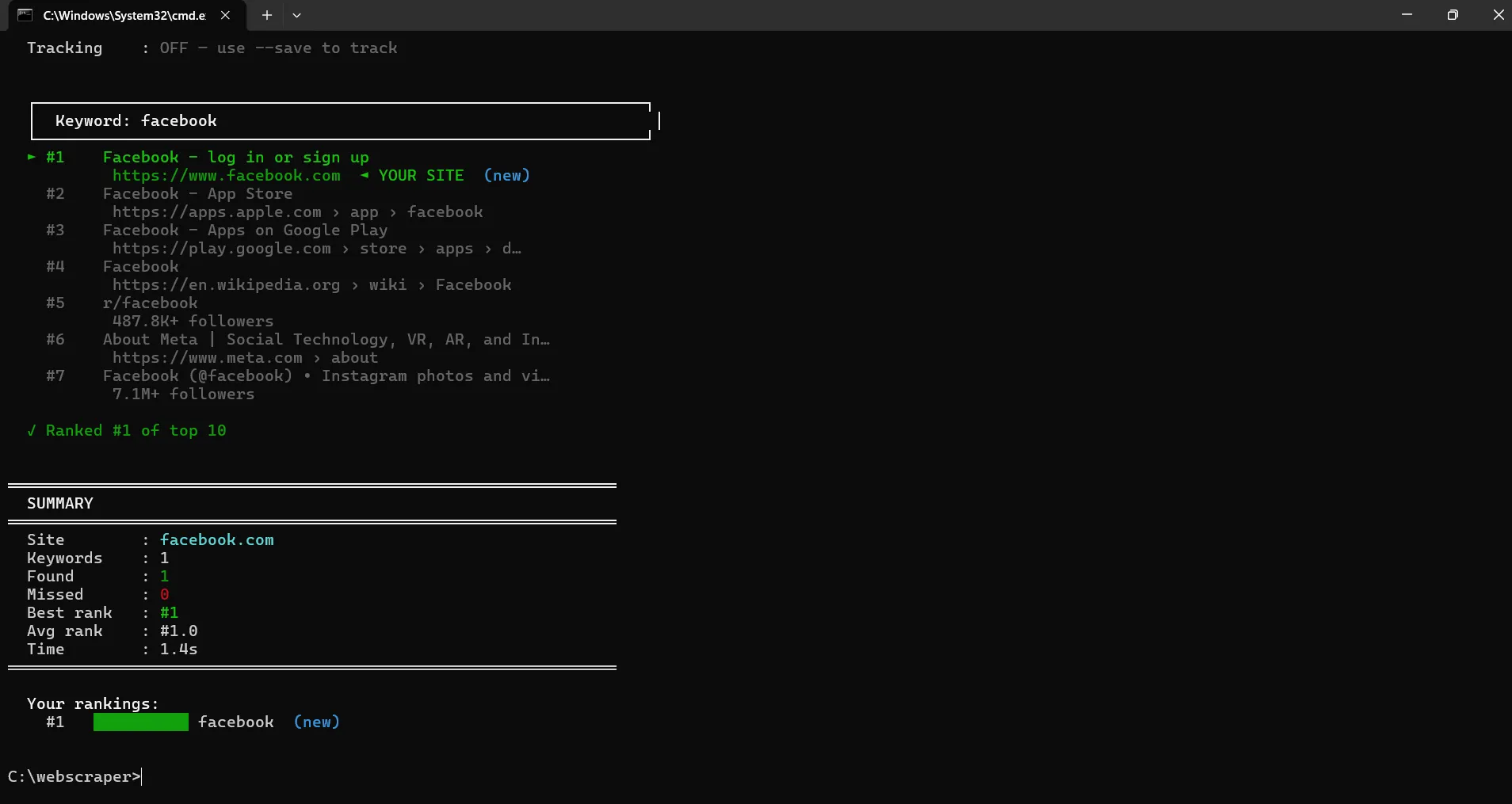Click the cmd.exe tab icon
This screenshot has height=804, width=1512.
[25, 15]
